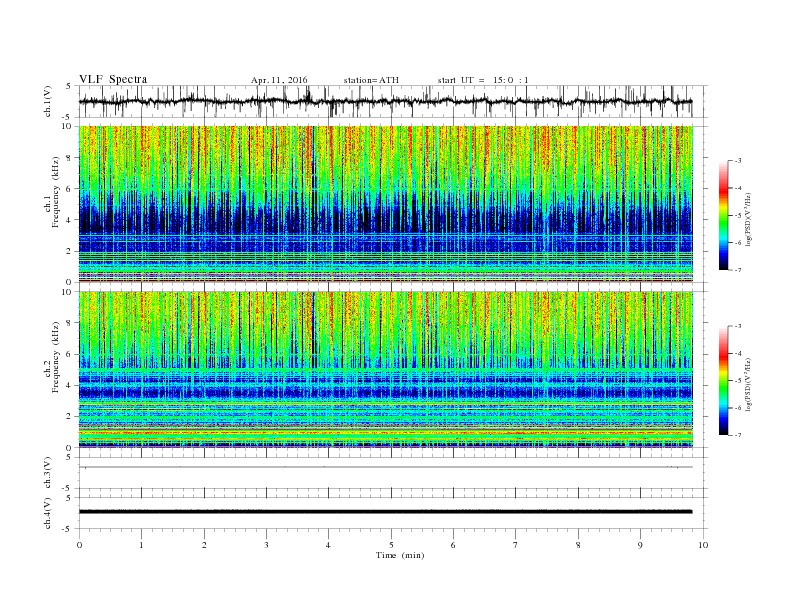
Task: Click the "VLF Spectra" title text
Action: tap(113, 79)
